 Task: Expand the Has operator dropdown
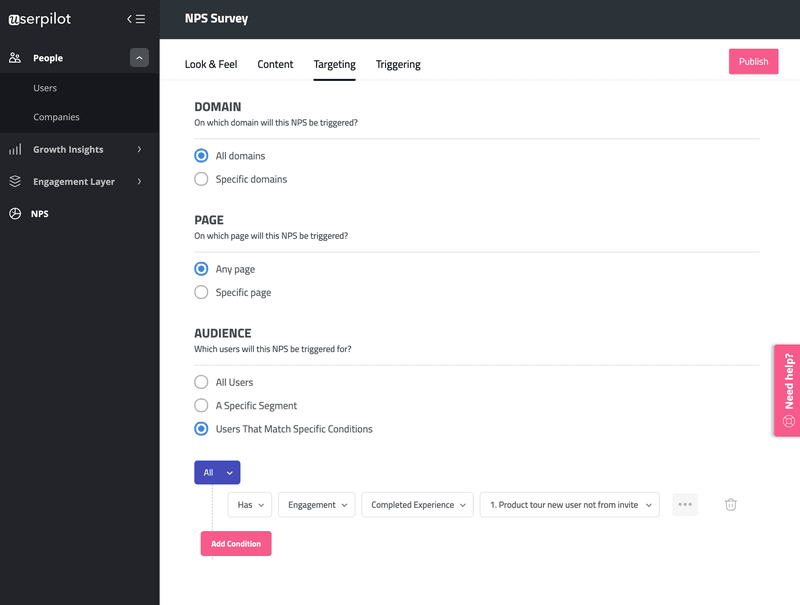point(250,504)
